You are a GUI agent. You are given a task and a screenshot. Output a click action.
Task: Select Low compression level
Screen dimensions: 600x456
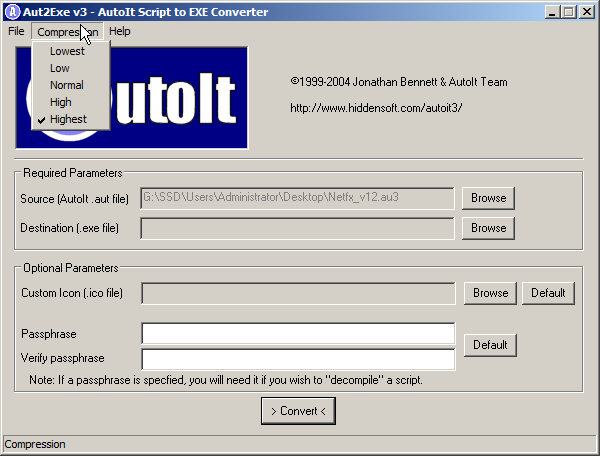71,68
